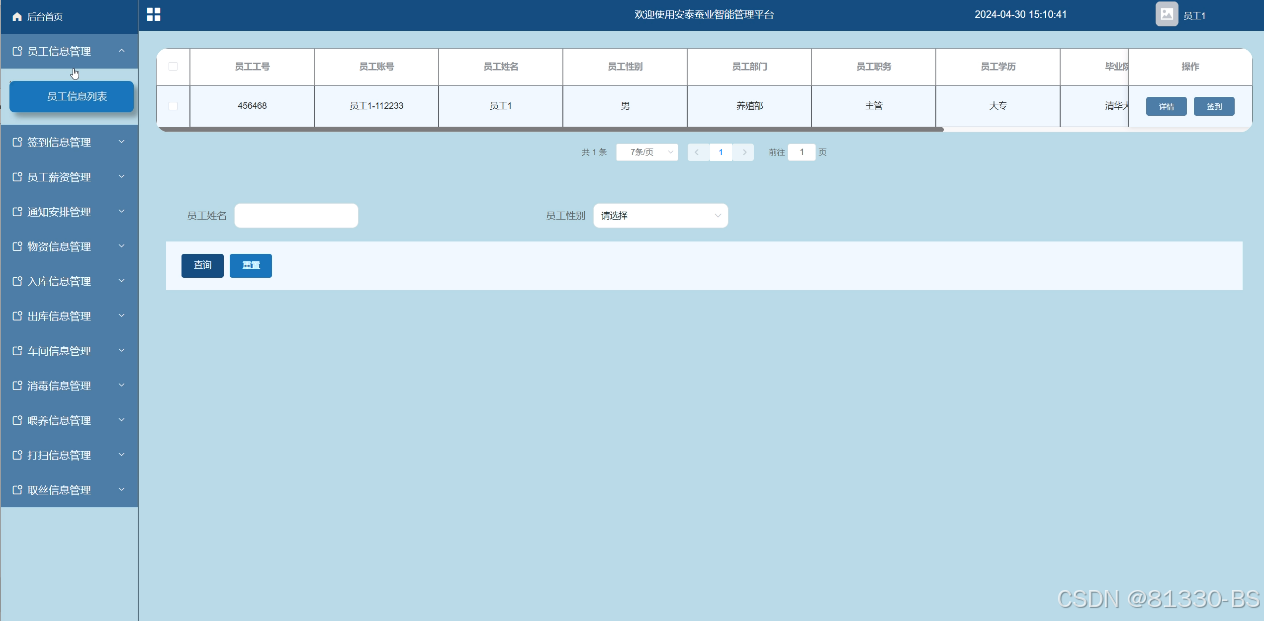
Task: Open the 7条/页 page size dropdown
Action: click(647, 152)
